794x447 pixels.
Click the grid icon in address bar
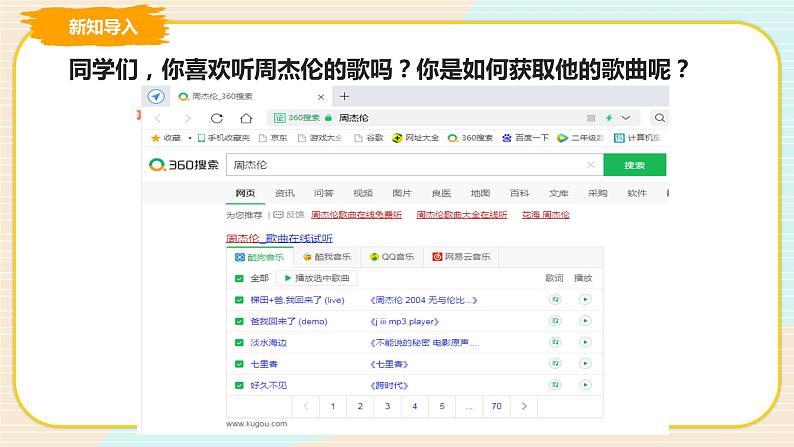(591, 118)
